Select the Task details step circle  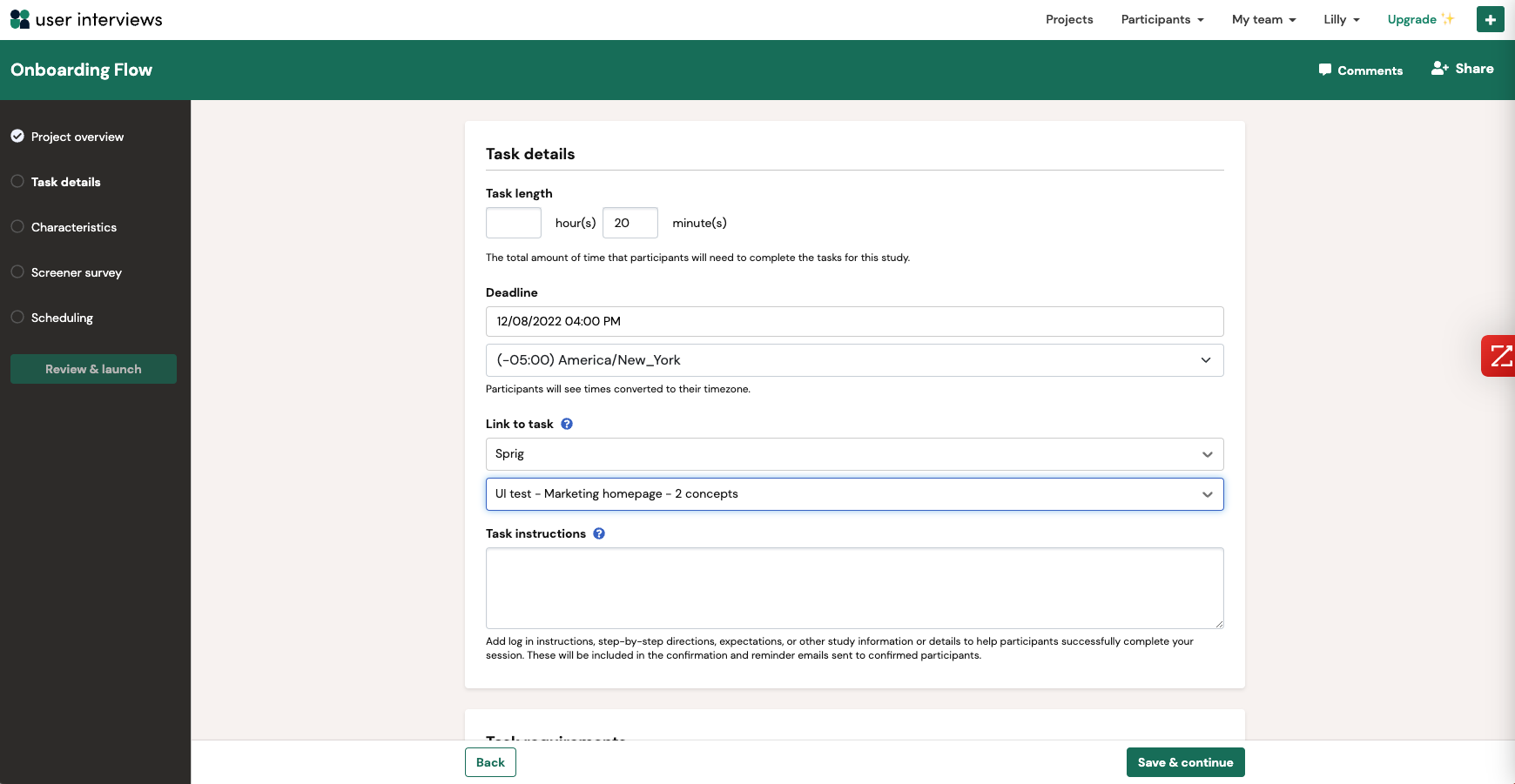[x=17, y=181]
